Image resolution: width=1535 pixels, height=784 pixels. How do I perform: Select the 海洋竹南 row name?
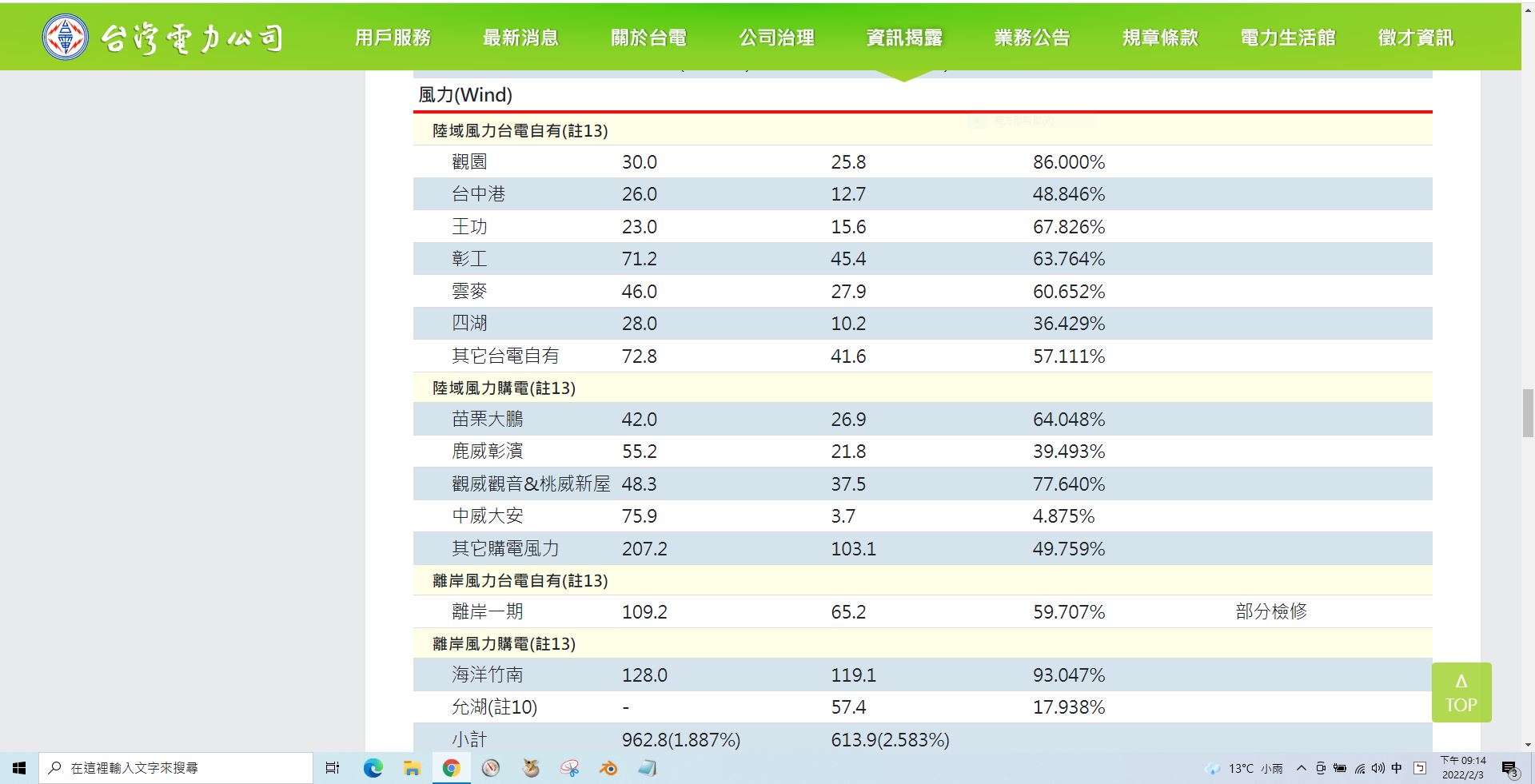pyautogui.click(x=488, y=675)
